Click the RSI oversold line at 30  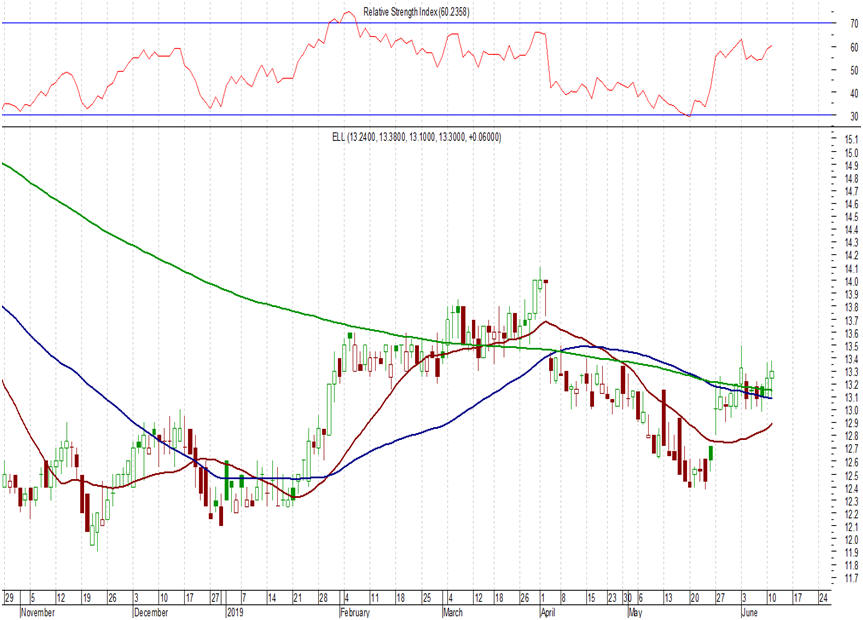200,114
